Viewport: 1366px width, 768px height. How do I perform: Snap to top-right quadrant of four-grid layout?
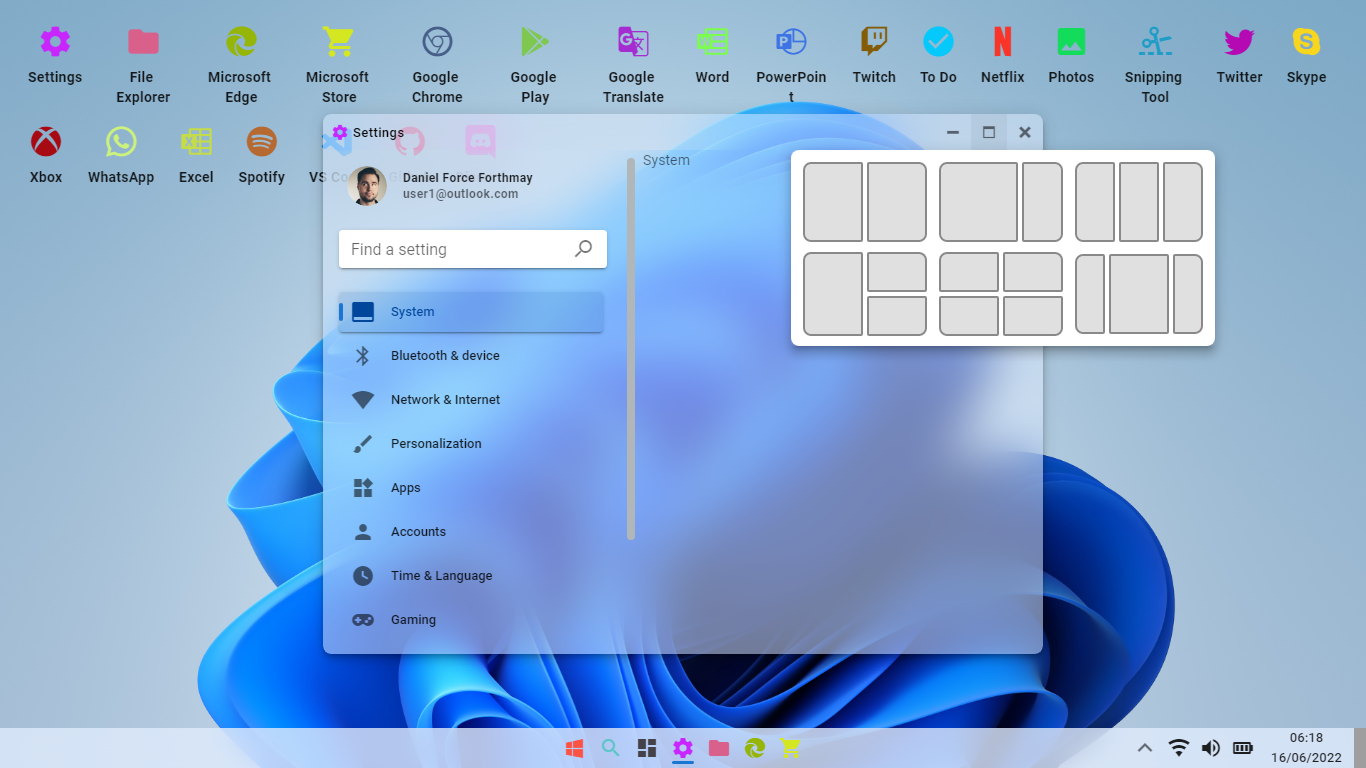[x=1033, y=272]
